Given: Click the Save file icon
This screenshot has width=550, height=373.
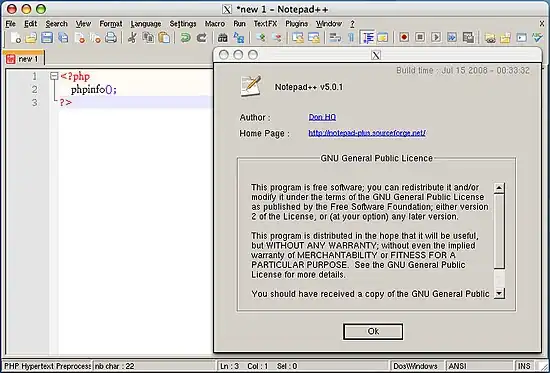Looking at the screenshot, I should tap(47, 37).
